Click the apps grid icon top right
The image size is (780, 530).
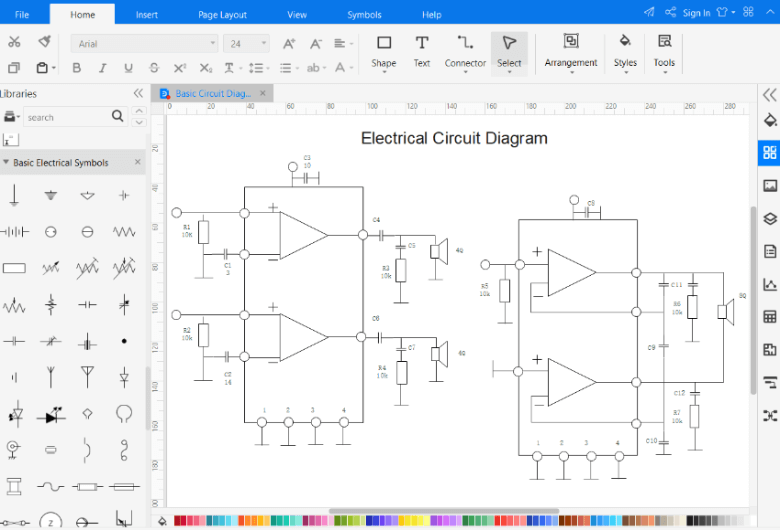point(748,12)
